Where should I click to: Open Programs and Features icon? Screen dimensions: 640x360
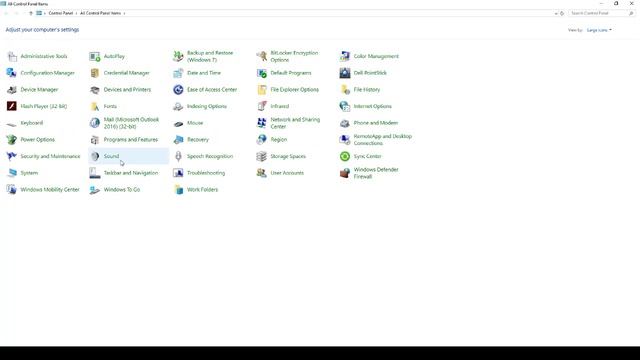tap(95, 140)
